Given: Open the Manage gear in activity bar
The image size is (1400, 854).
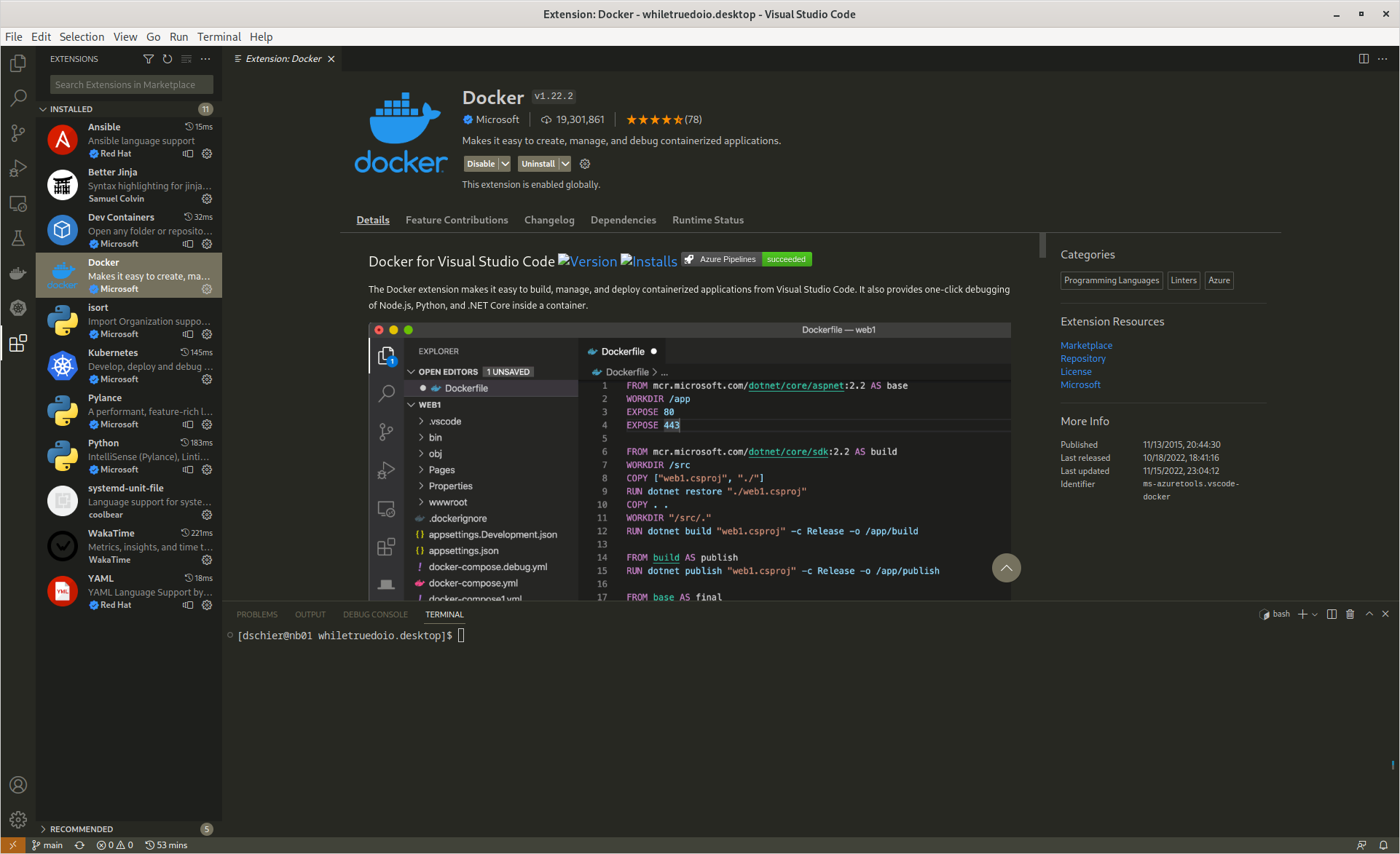Looking at the screenshot, I should click(x=18, y=820).
